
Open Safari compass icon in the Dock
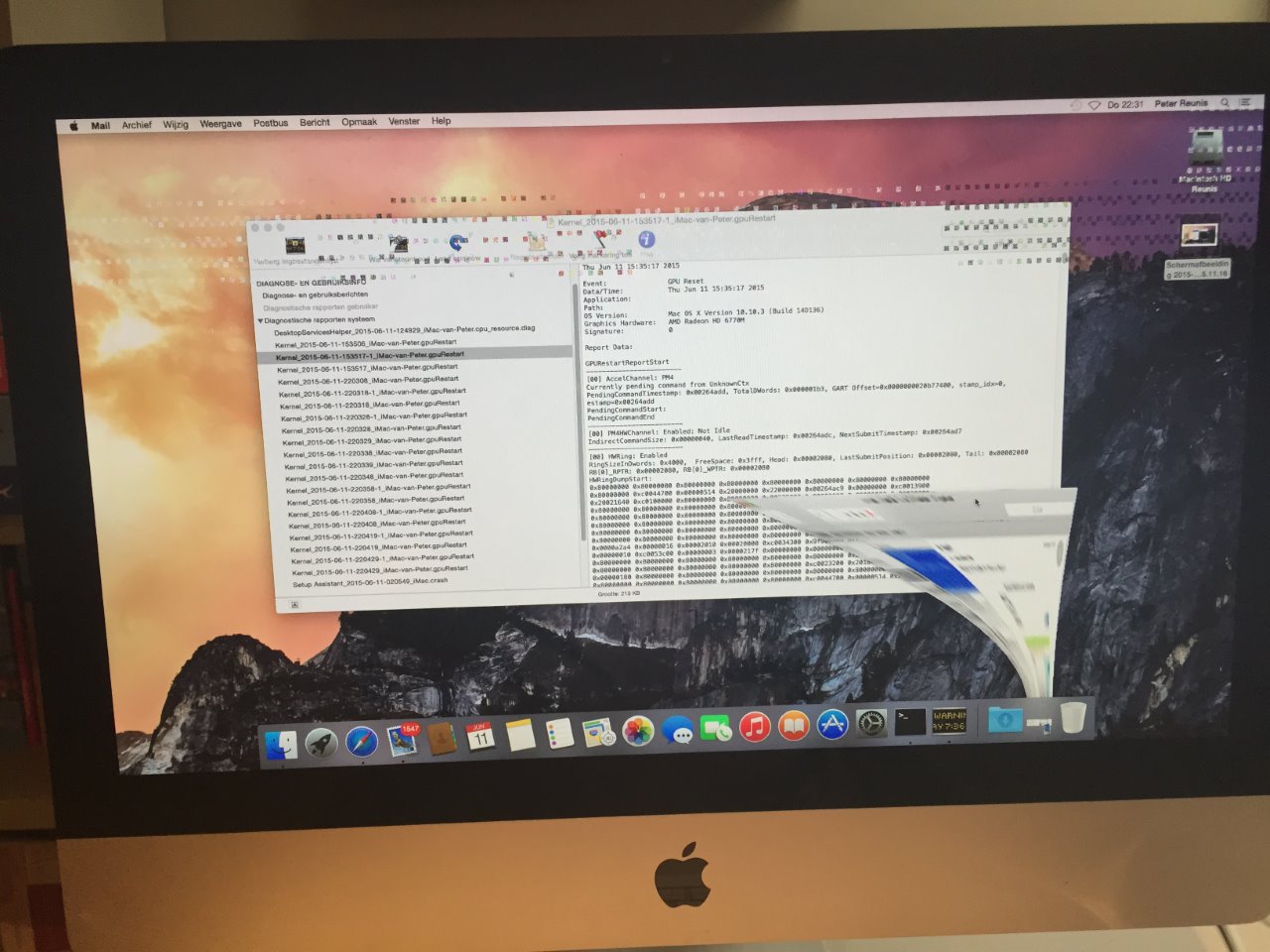(362, 742)
